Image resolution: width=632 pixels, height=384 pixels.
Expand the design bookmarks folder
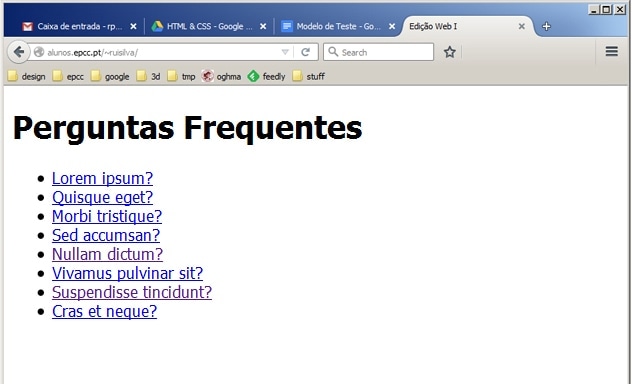(x=27, y=76)
